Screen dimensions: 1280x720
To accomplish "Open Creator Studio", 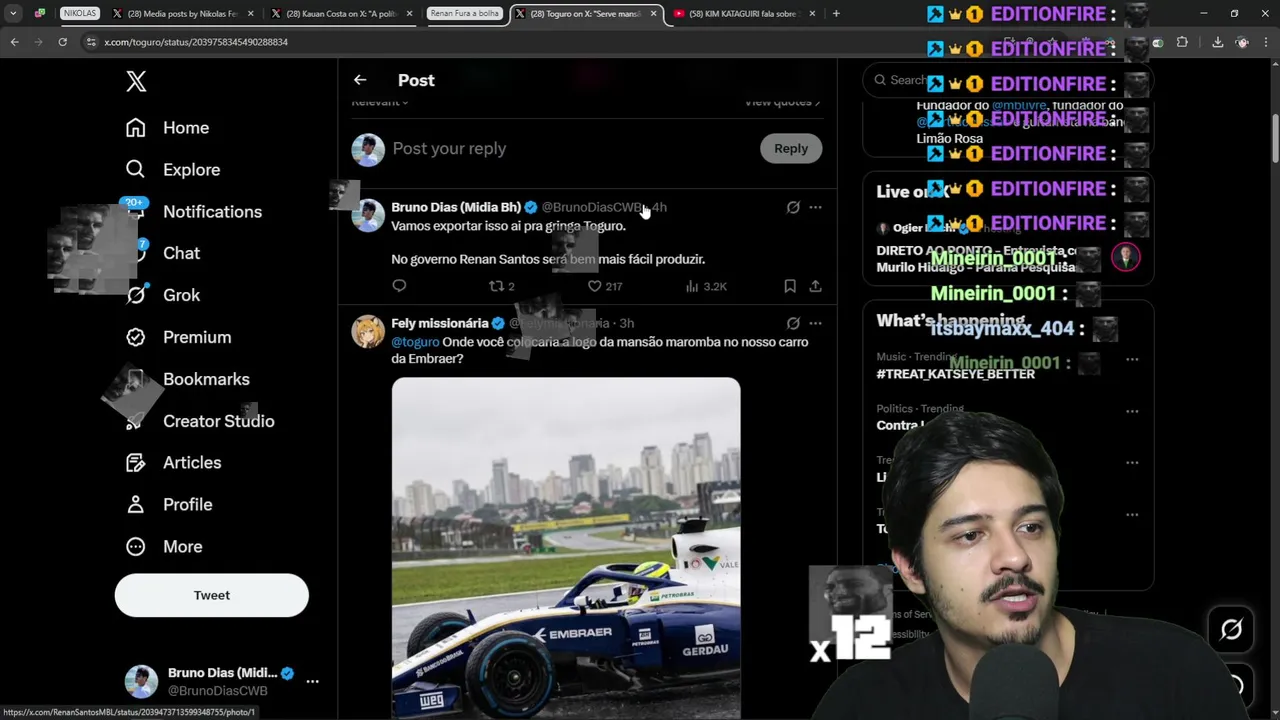I will pyautogui.click(x=200, y=421).
